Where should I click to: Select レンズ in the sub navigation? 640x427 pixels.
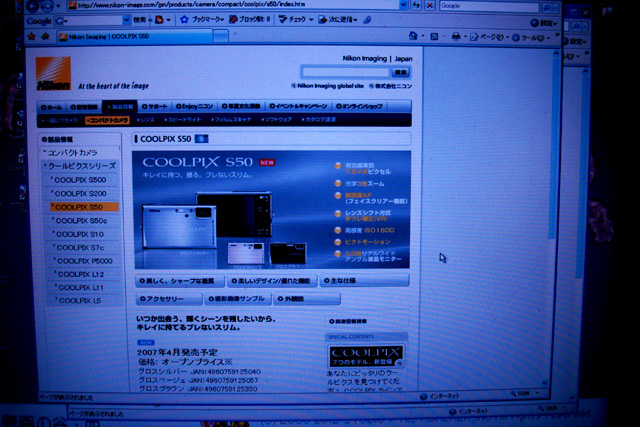click(146, 120)
